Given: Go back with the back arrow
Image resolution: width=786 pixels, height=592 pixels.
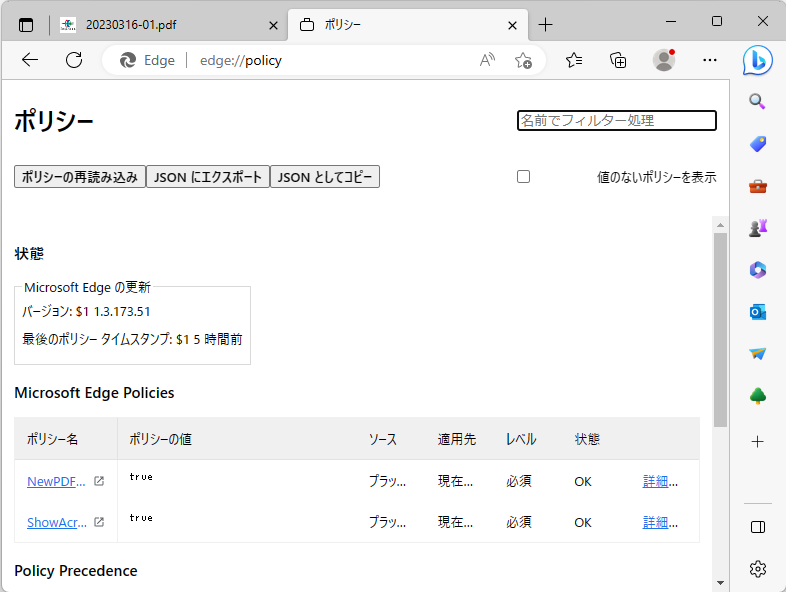Looking at the screenshot, I should click(30, 60).
